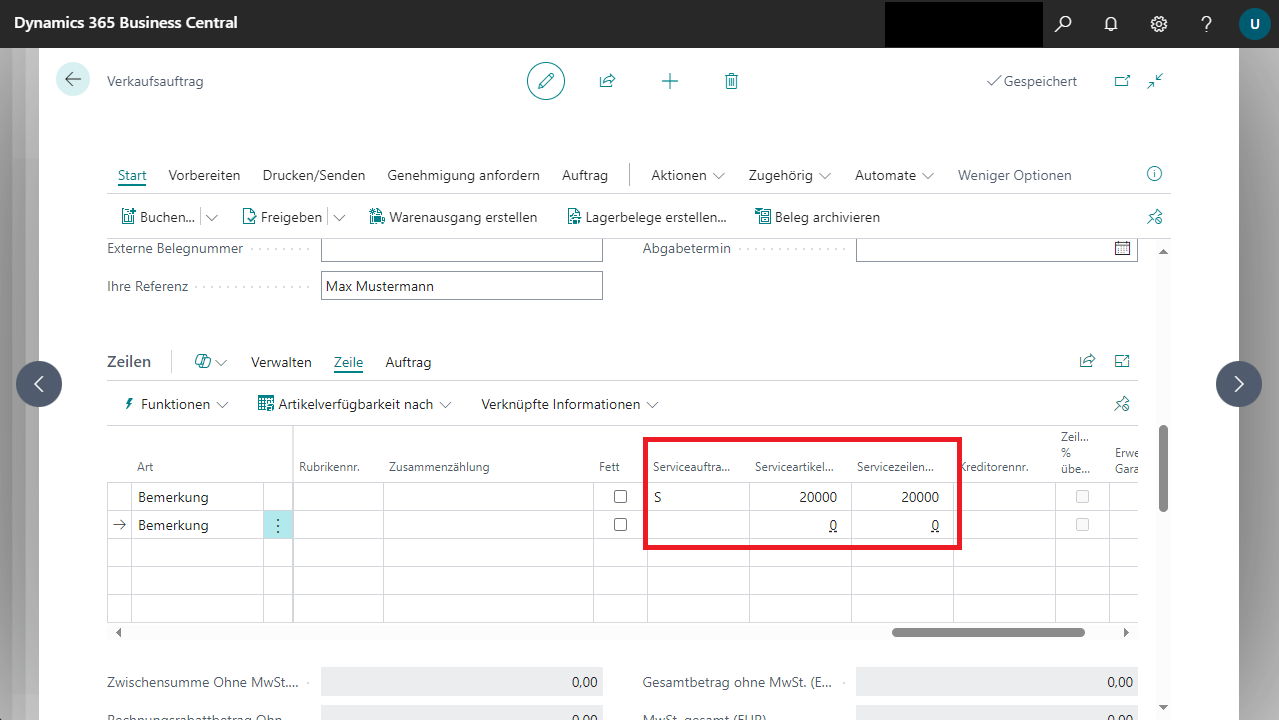Click the trash can delete icon
1279x720 pixels.
tap(731, 81)
